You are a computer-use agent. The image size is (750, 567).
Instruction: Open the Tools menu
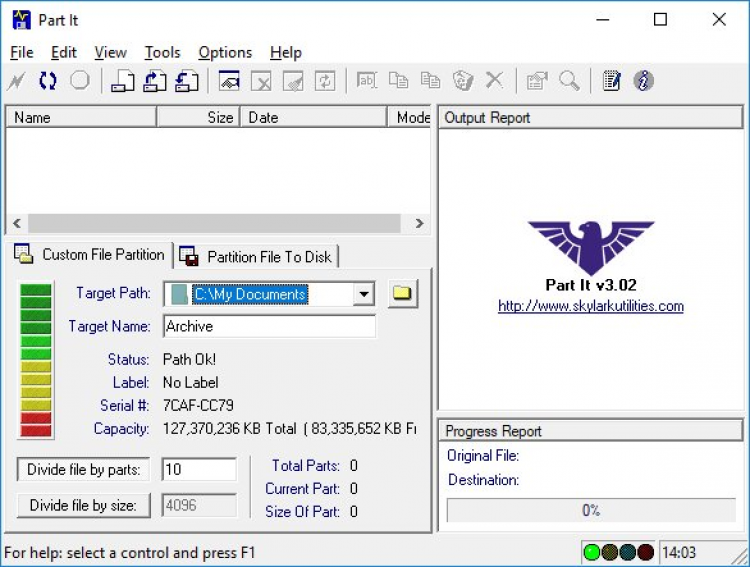[162, 52]
